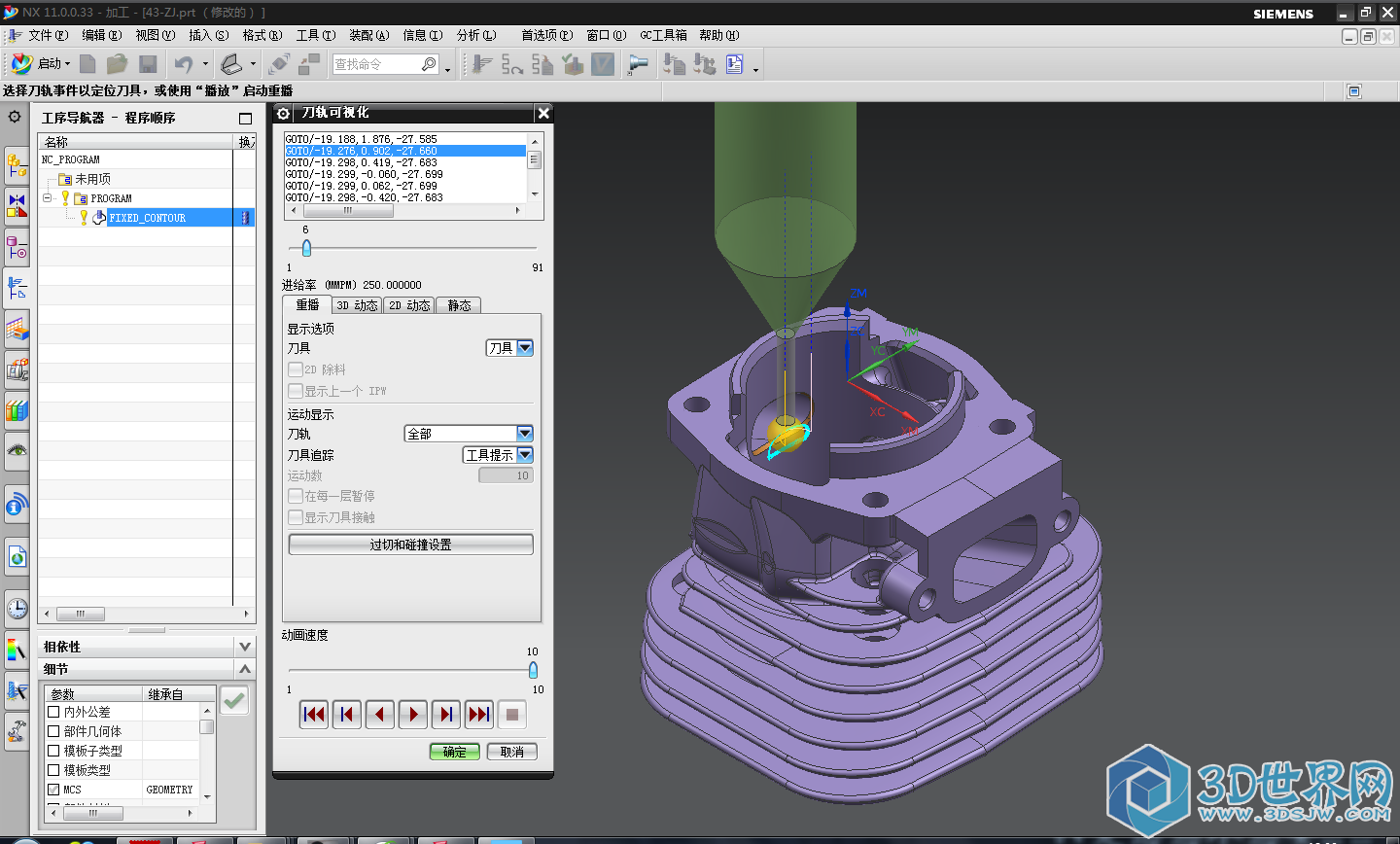
Task: Click the 过切和碰撞设置 button
Action: 410,545
